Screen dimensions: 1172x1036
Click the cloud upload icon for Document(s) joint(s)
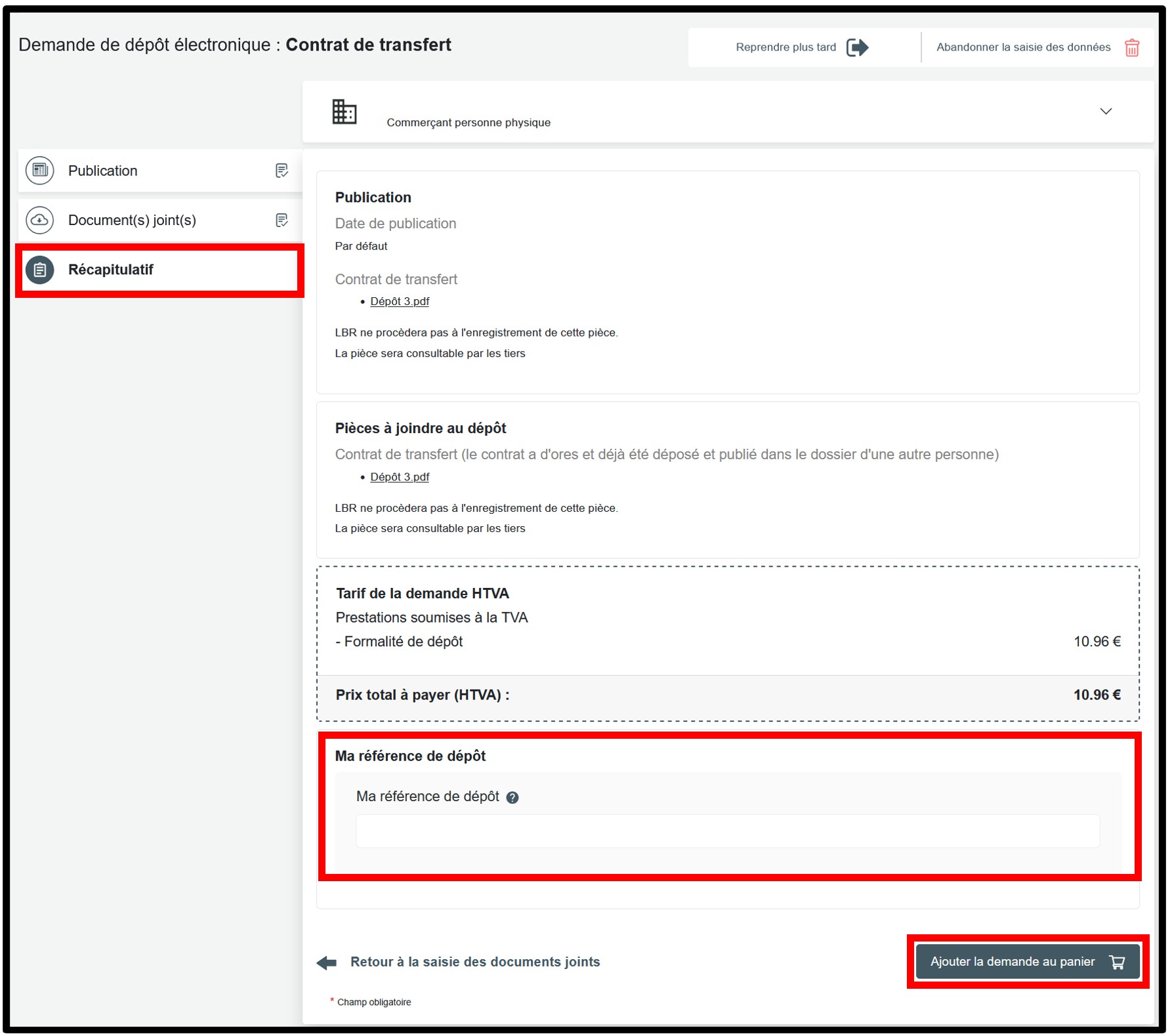coord(40,220)
